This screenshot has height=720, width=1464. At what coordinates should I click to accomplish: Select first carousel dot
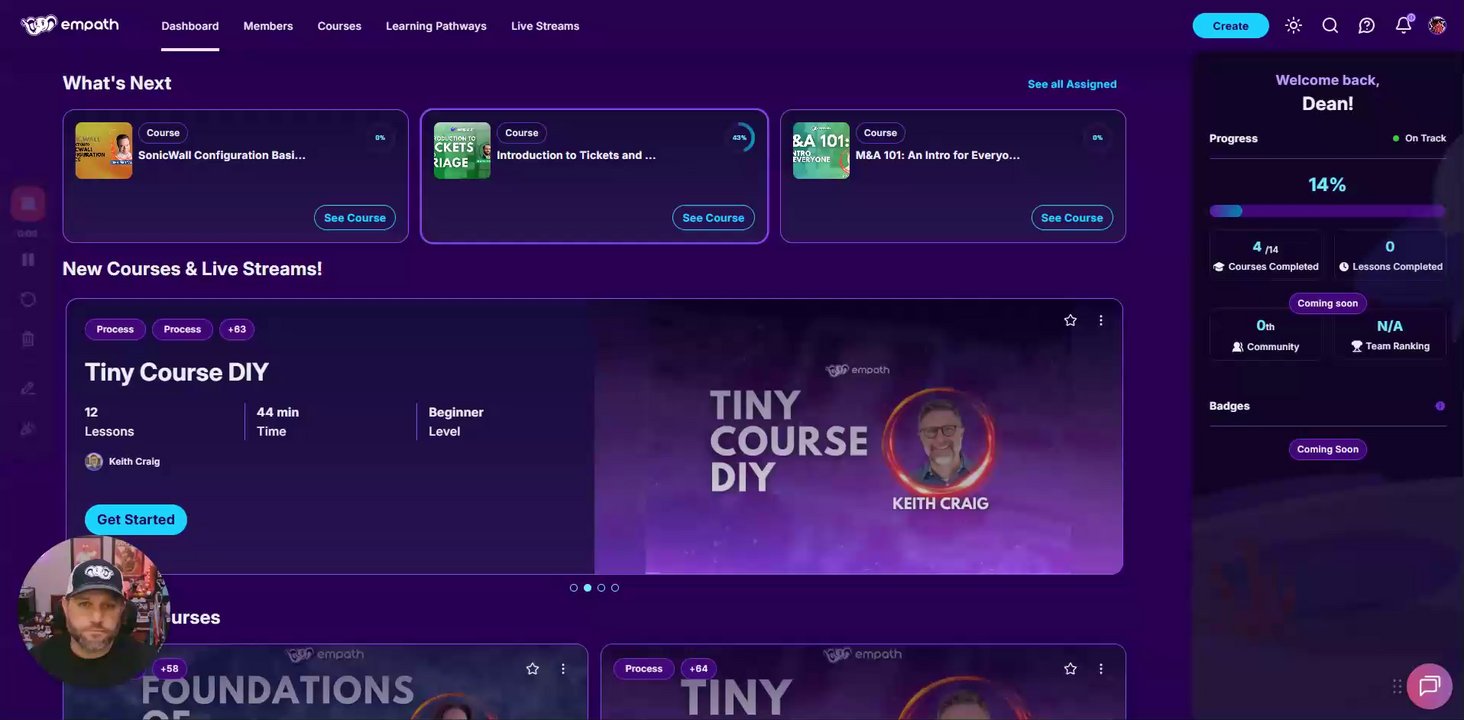[x=573, y=588]
